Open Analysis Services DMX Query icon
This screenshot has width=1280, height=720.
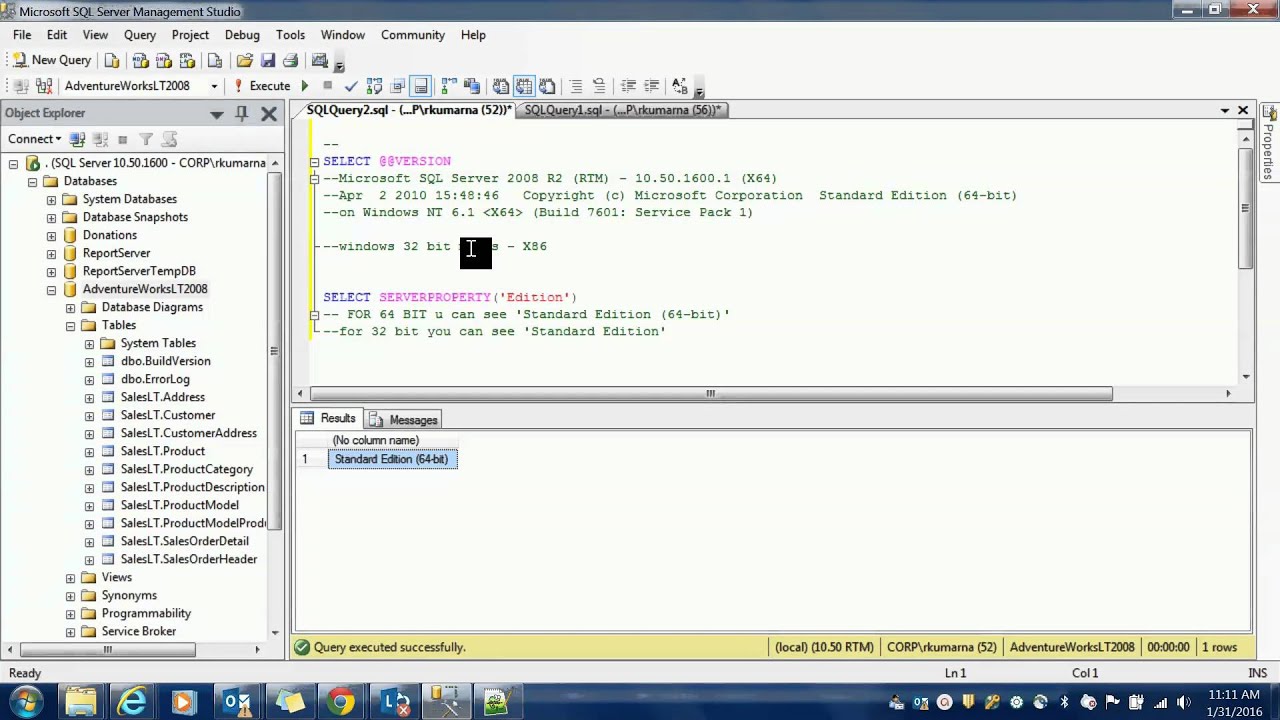(164, 60)
